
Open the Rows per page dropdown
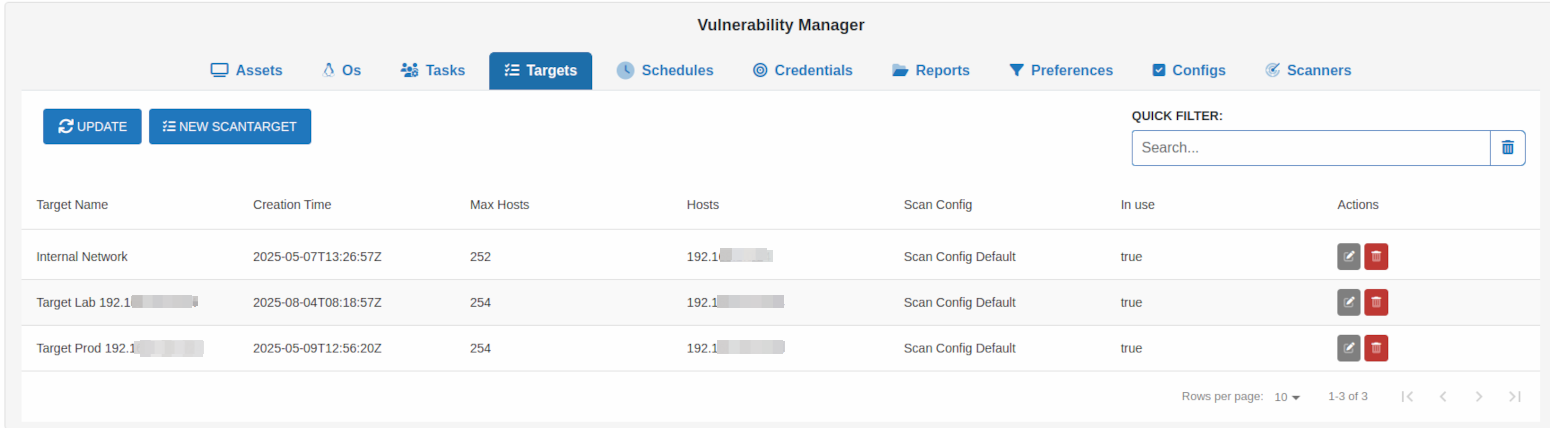[1287, 397]
